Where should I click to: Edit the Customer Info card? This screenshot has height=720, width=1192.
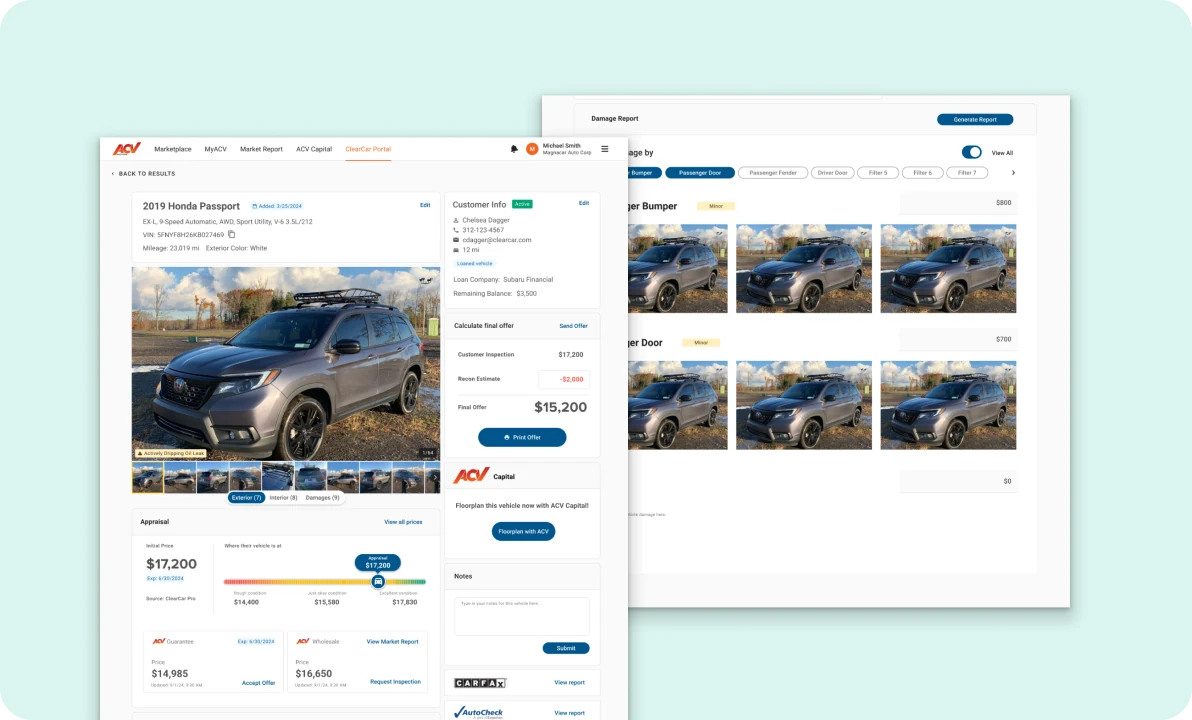coord(584,203)
